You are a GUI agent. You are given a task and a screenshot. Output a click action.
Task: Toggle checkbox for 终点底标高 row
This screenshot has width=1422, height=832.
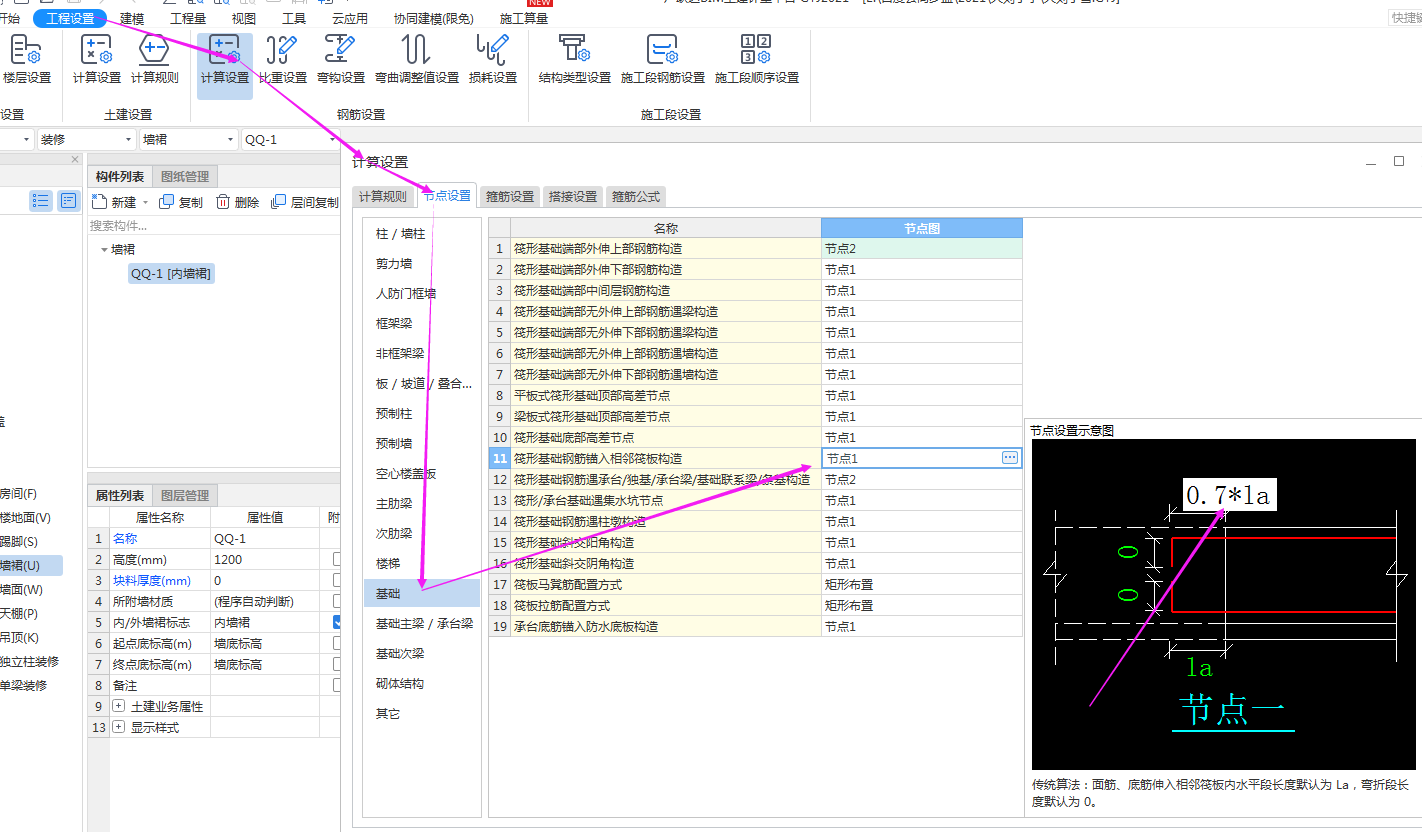point(338,664)
